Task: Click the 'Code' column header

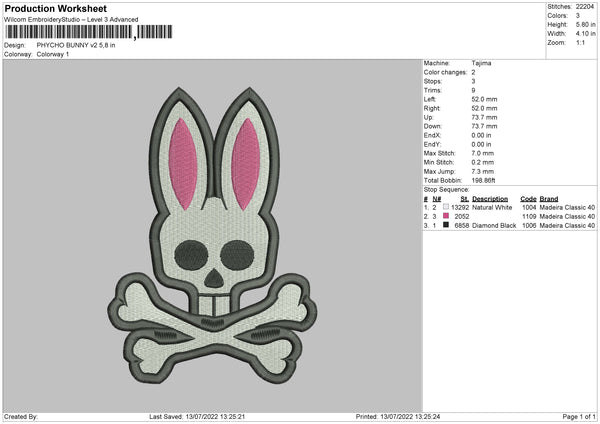Action: [x=528, y=199]
